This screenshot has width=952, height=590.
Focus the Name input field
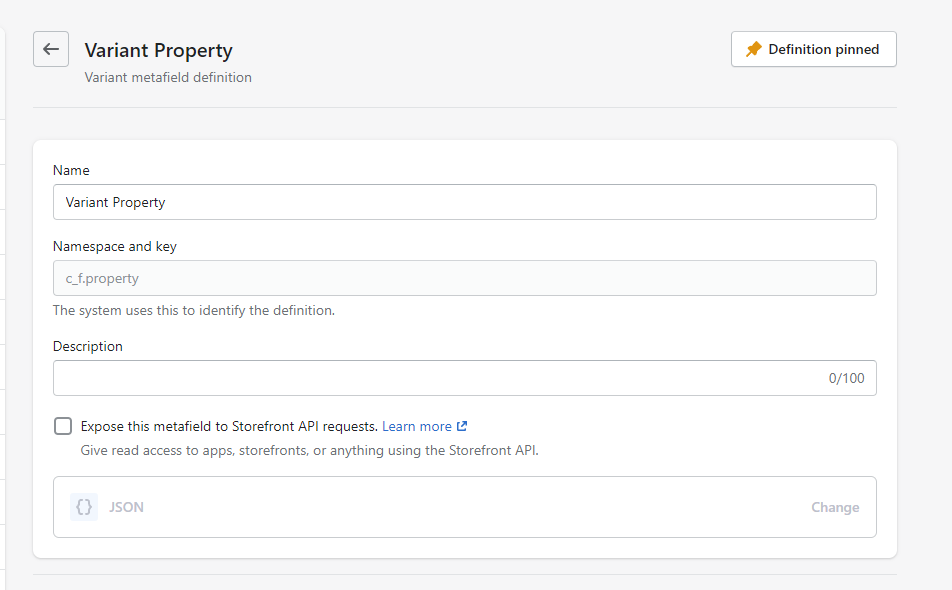pos(464,202)
